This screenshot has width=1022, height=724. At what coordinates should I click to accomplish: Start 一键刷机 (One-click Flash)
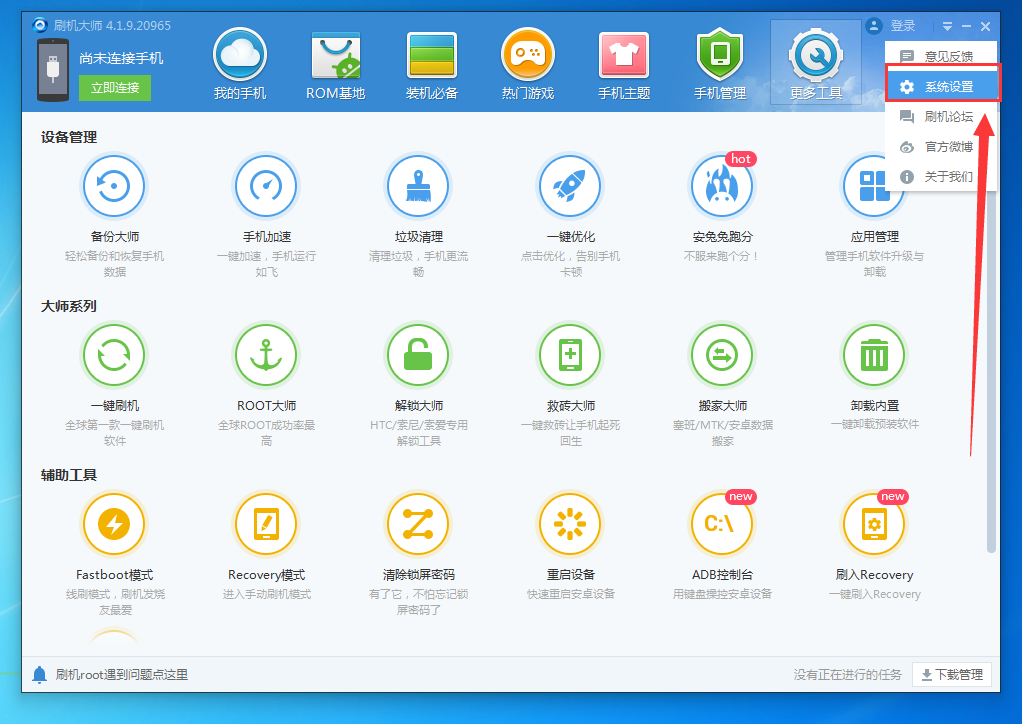click(x=113, y=354)
